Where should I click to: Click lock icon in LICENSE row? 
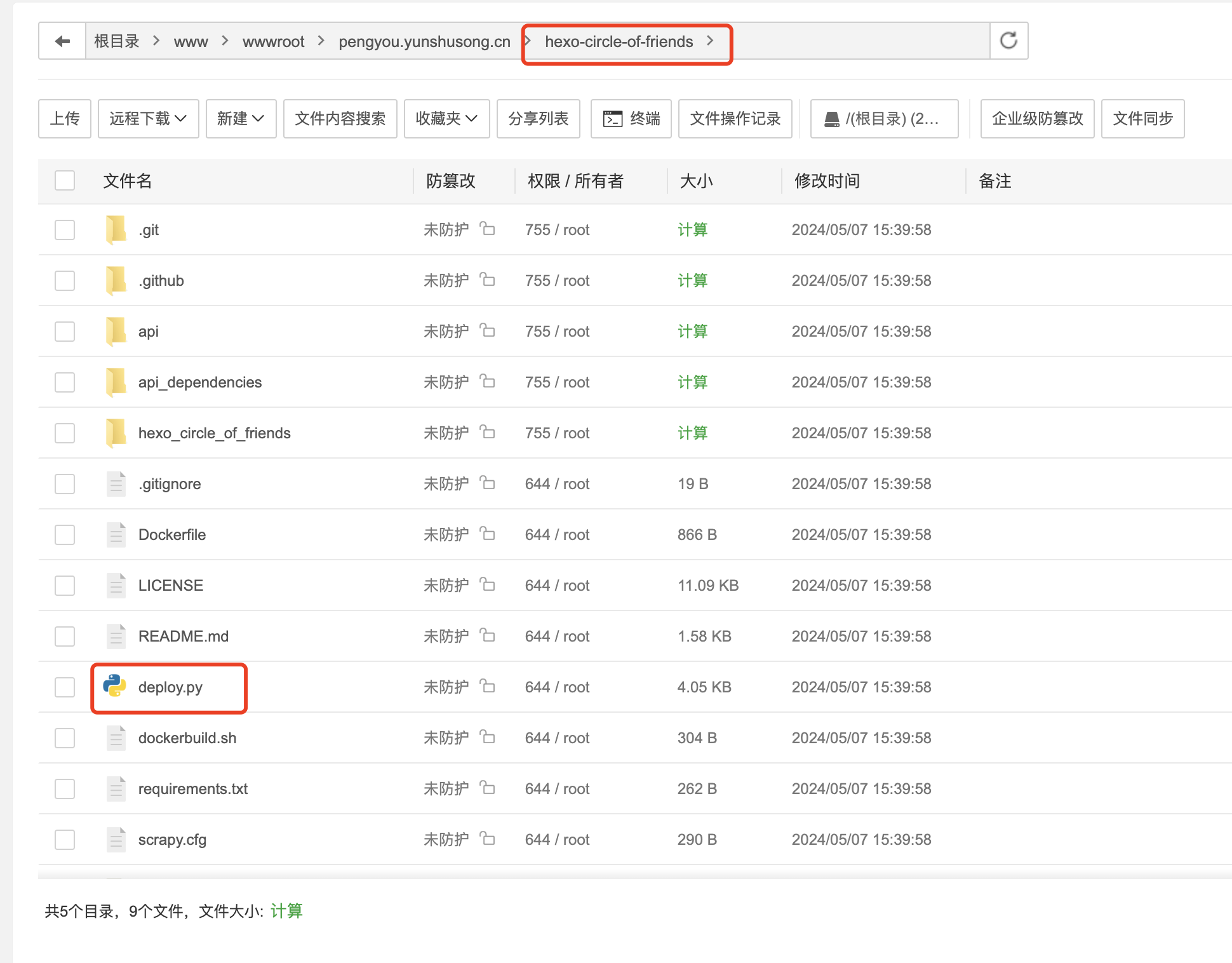(487, 584)
